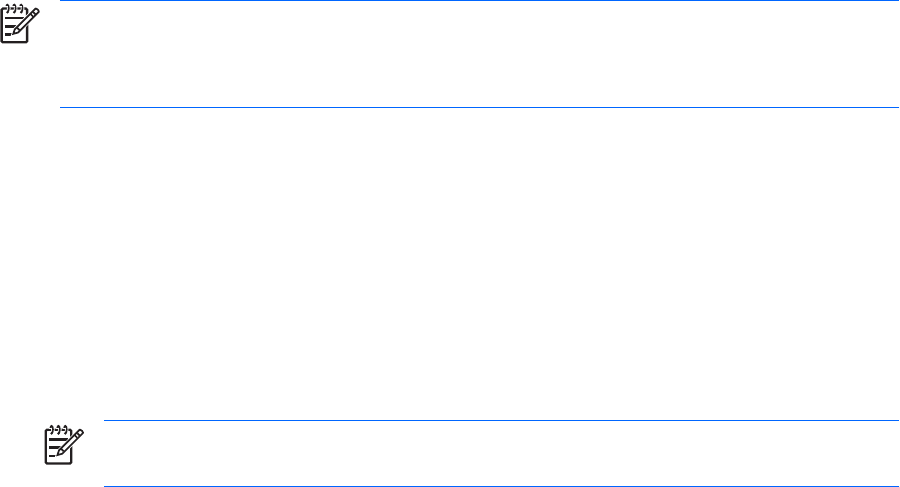Click the bottom blue rule of the first note
Screen dimensions: 900x487
480,107
